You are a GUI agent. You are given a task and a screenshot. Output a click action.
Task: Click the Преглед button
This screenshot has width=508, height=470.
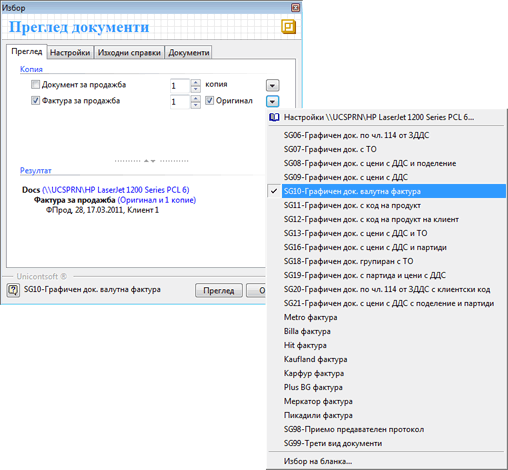point(219,291)
